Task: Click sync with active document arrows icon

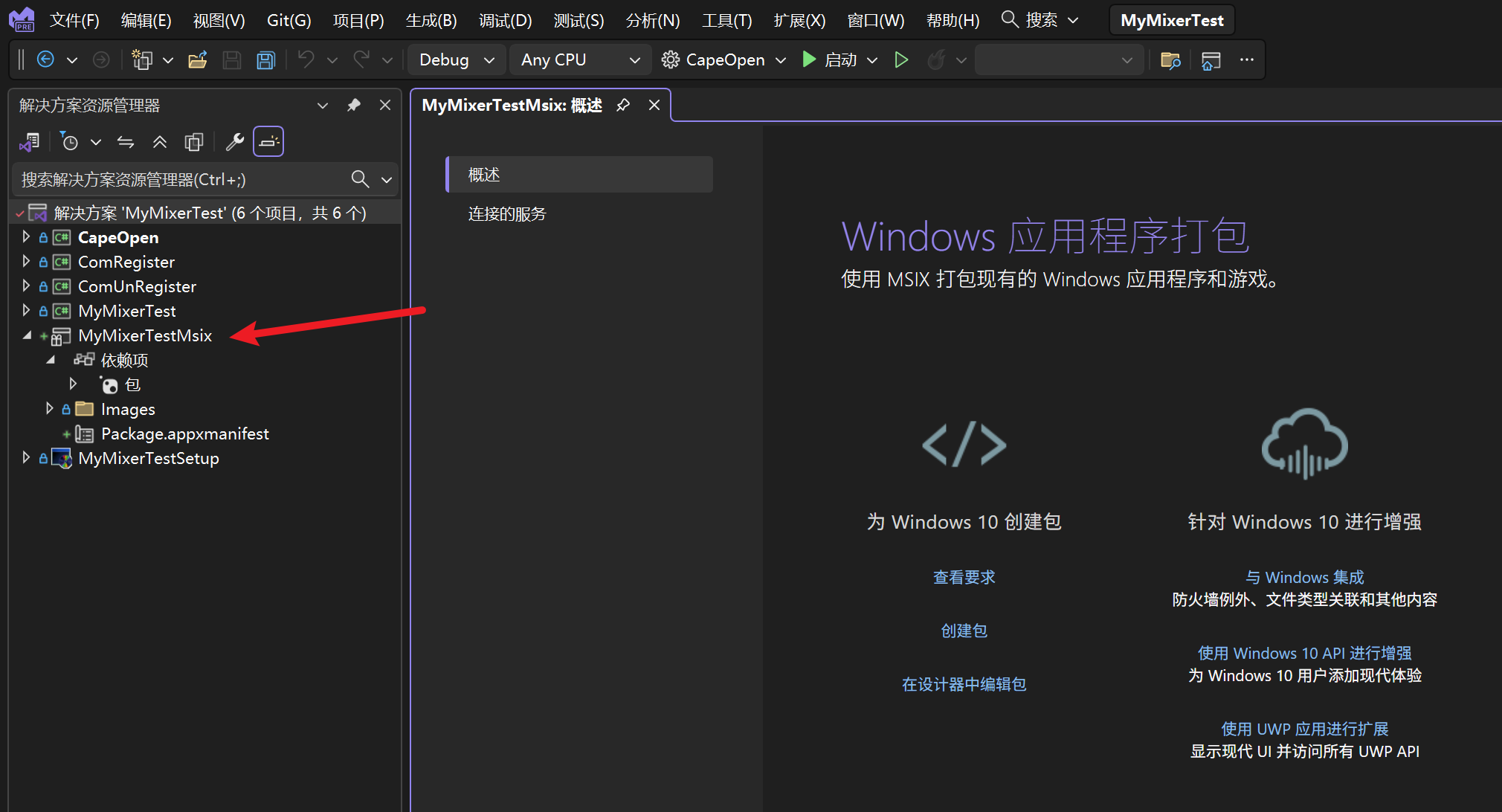Action: coord(126,141)
